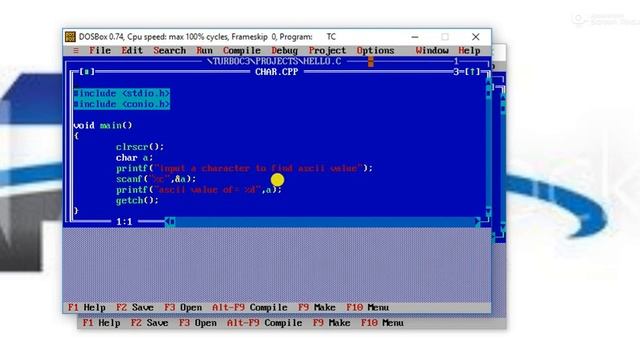The height and width of the screenshot is (360, 640).
Task: Click the getch(); statement
Action: point(137,200)
